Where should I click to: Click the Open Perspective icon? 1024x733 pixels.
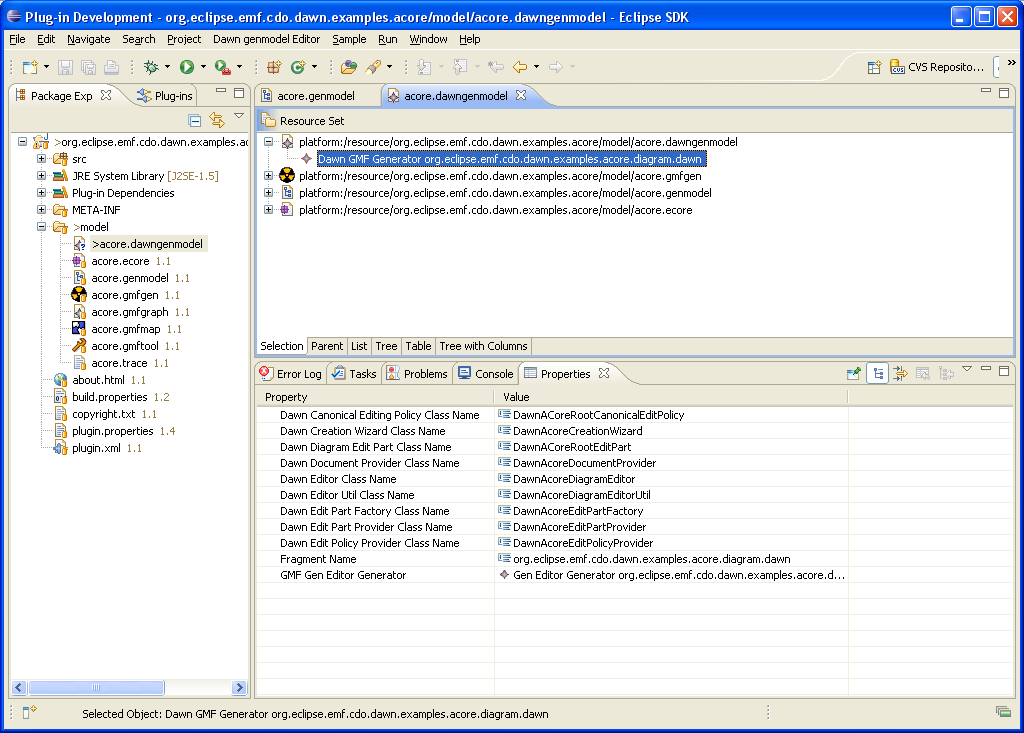(874, 67)
